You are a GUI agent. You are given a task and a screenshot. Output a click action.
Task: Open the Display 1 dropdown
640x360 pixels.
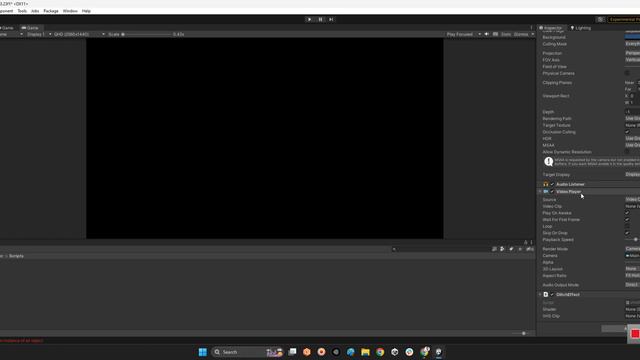(x=39, y=34)
